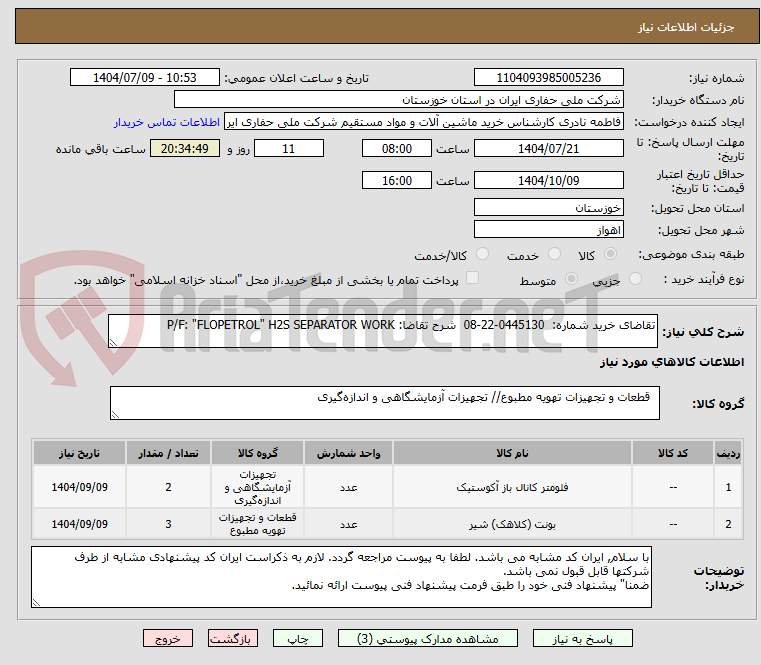761x665 pixels.
Task: Click the deadline time field 08:00
Action: coord(397,148)
